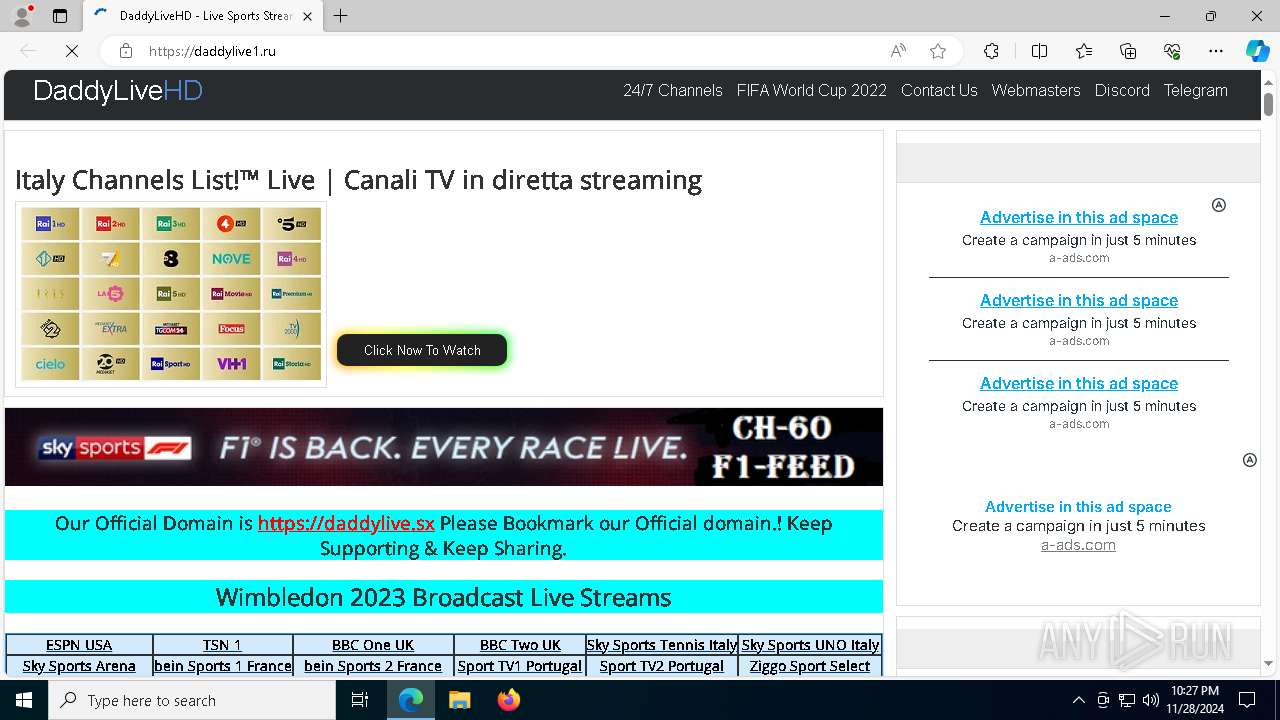
Task: Click the Rai 2 HD channel logo
Action: click(x=111, y=224)
